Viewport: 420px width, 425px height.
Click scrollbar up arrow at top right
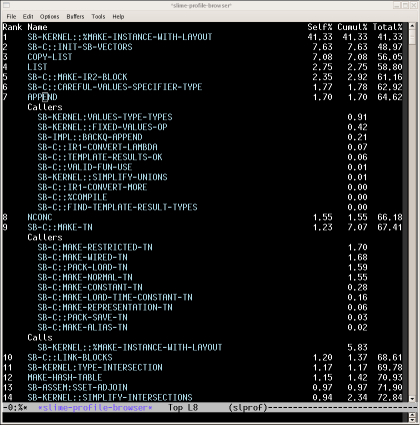412,26
